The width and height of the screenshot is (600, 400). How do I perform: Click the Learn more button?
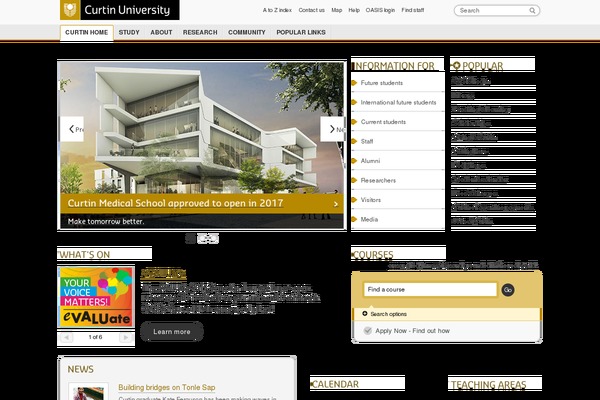coord(172,332)
